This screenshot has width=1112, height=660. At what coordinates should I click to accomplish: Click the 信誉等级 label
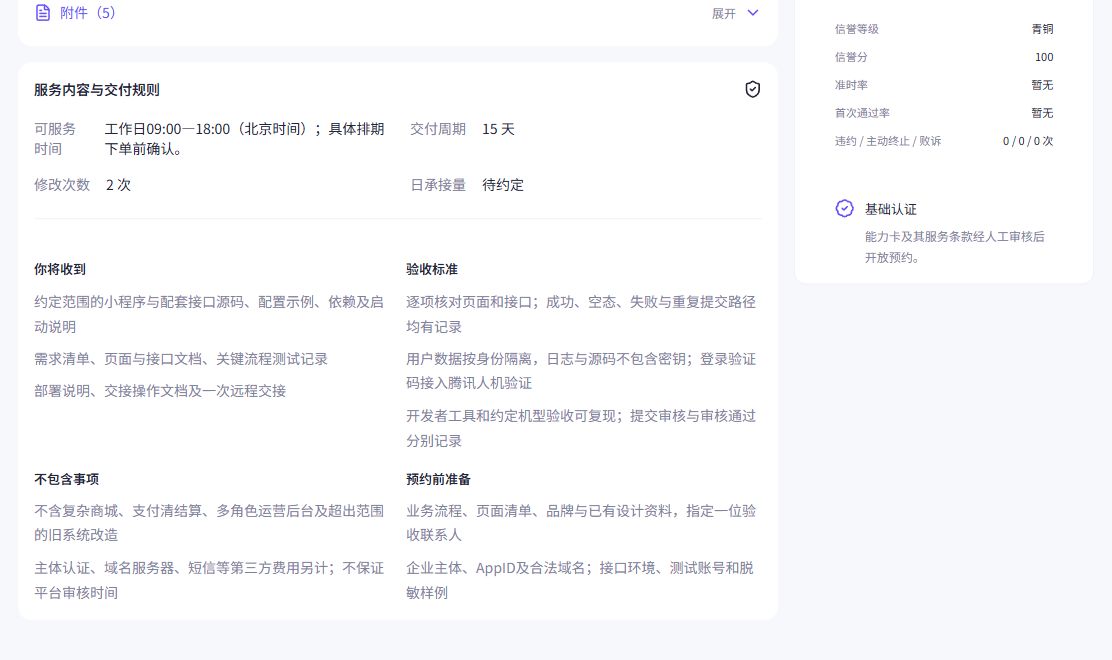click(857, 29)
